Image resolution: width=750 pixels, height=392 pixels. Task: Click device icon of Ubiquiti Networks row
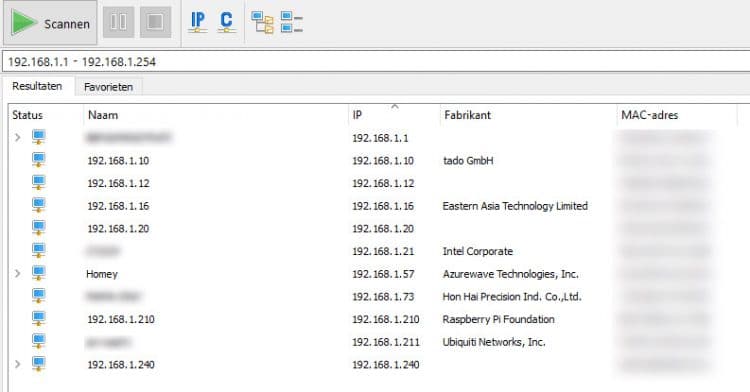[39, 341]
